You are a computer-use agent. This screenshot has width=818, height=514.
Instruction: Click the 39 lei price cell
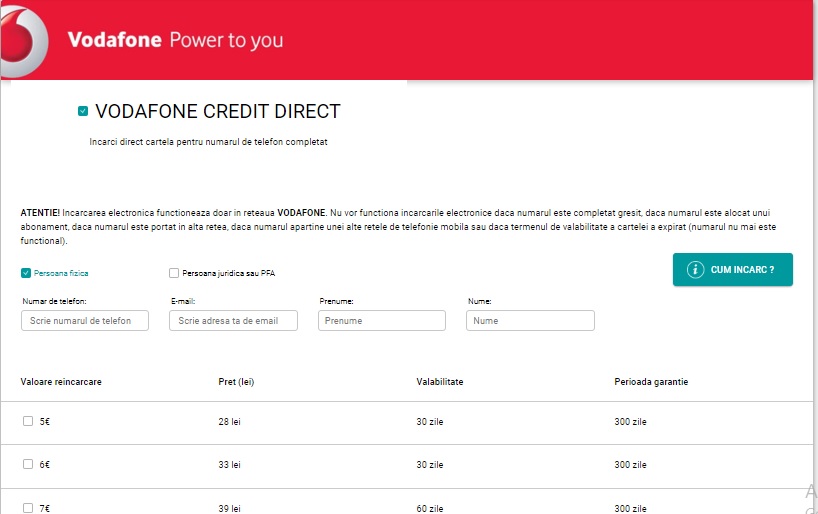pyautogui.click(x=230, y=508)
